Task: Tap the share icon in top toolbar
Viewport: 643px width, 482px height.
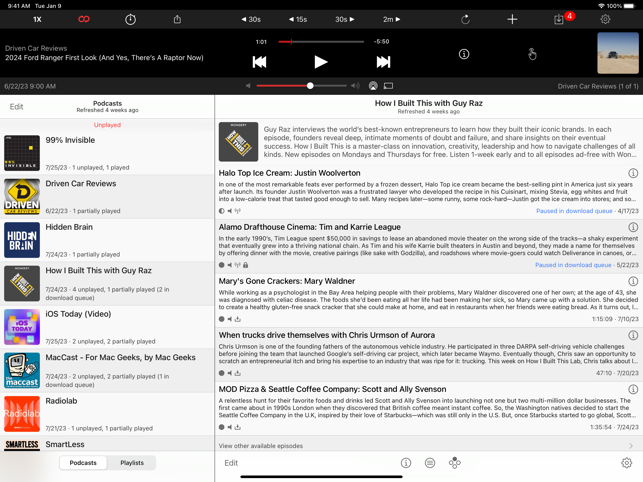Action: click(177, 19)
